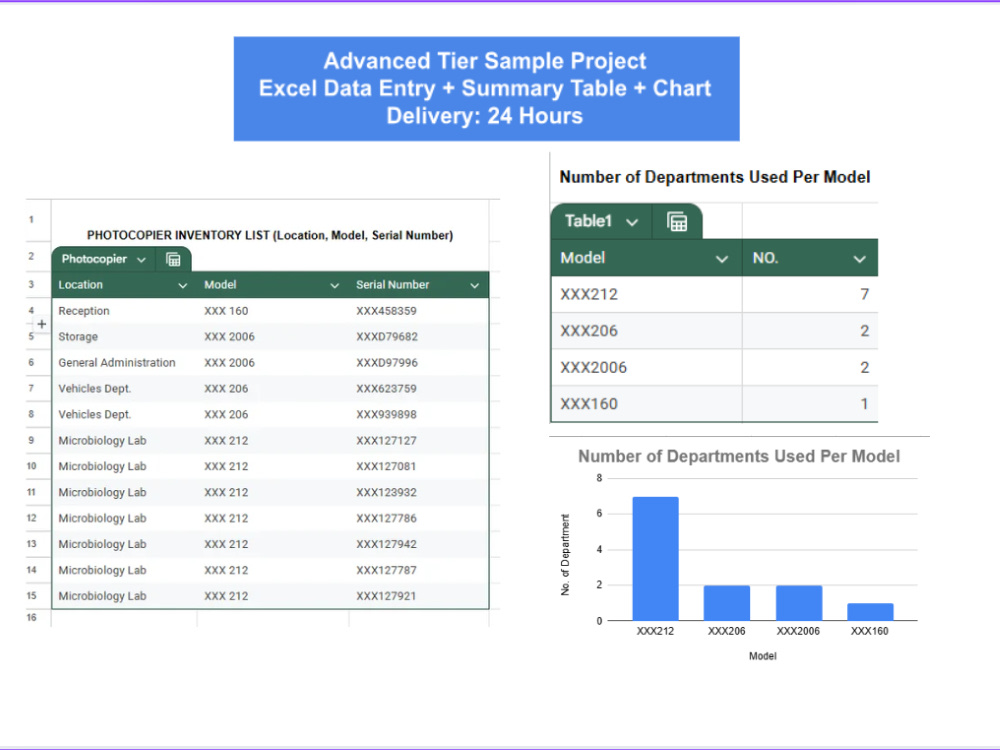The image size is (1000, 750).
Task: Select the Storage location cell
Action: [x=124, y=337]
